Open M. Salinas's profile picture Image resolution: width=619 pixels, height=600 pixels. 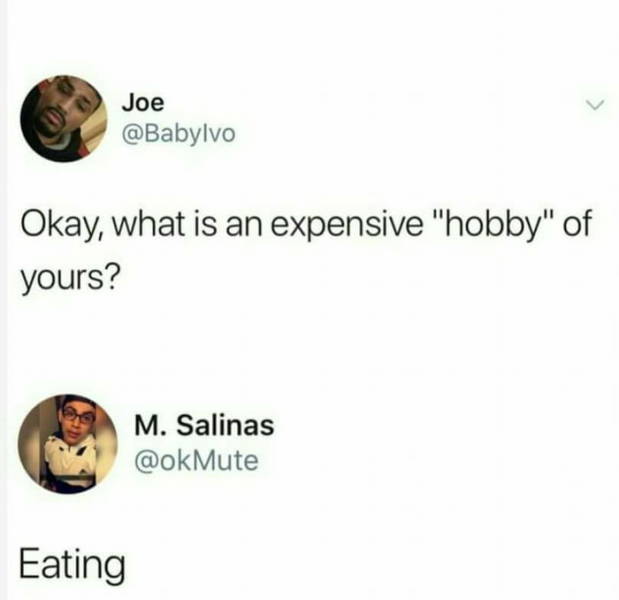pos(68,444)
